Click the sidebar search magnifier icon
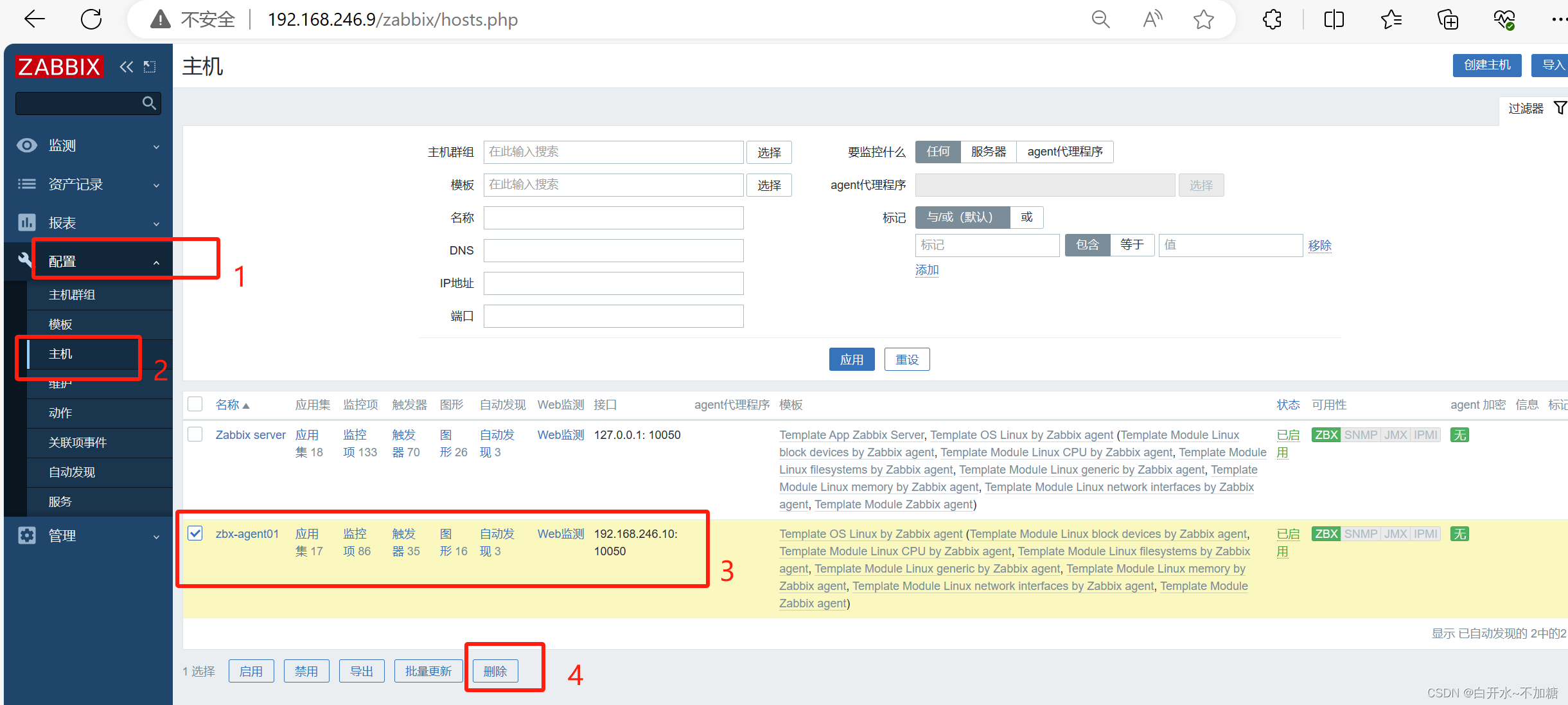This screenshot has height=705, width=1568. pyautogui.click(x=149, y=103)
